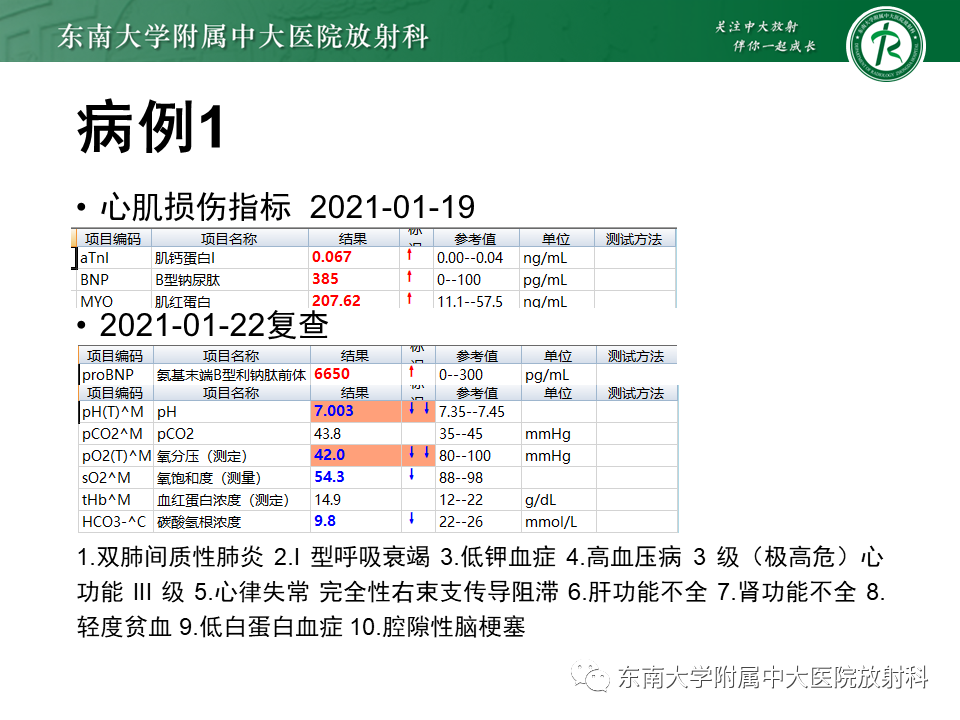Viewport: 960px width, 720px height.
Task: Click red up arrow beside result 385
Action: pyautogui.click(x=410, y=277)
